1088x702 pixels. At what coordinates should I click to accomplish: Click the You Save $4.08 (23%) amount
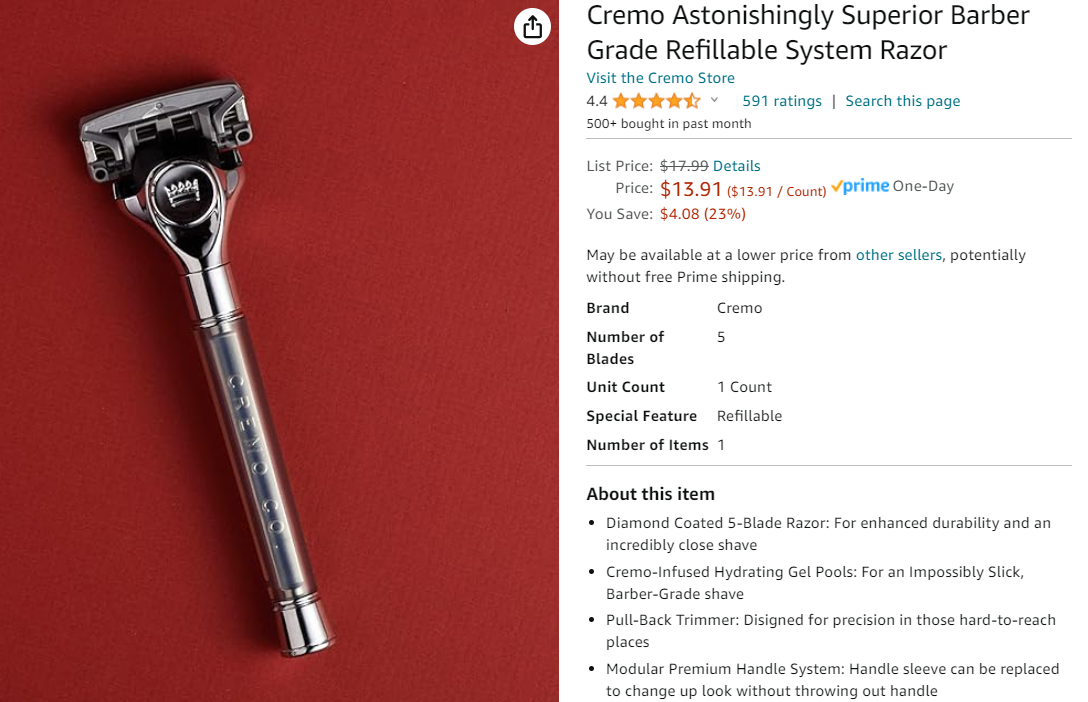702,214
